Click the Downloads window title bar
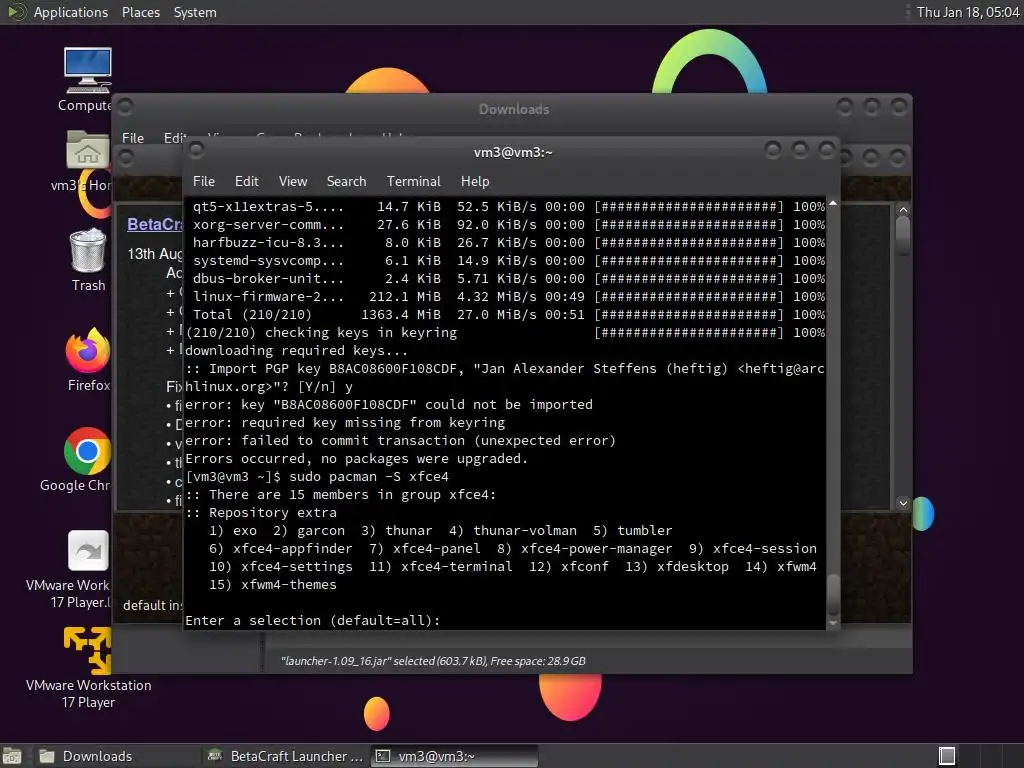 click(x=514, y=109)
